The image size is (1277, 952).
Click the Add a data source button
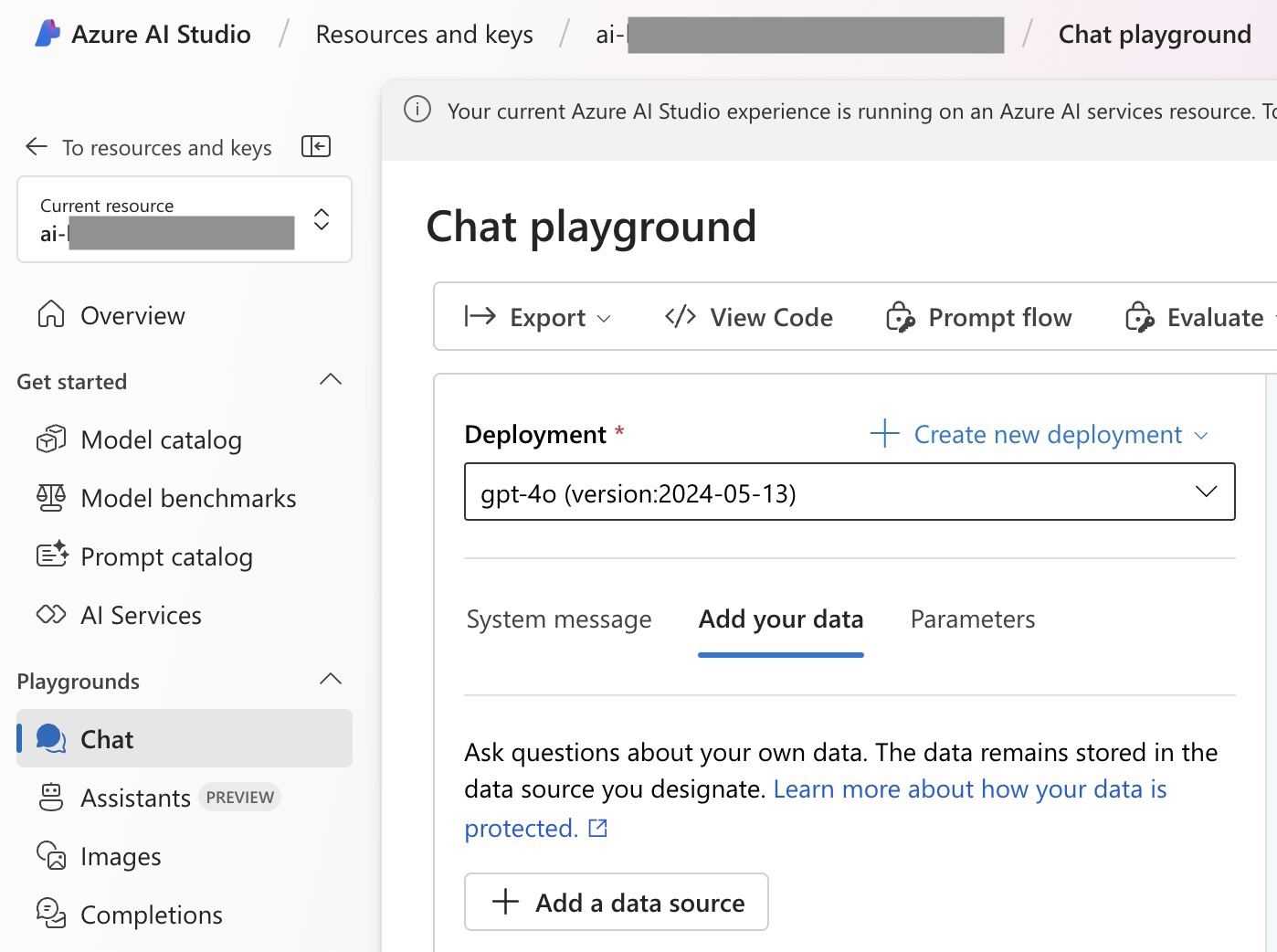pyautogui.click(x=617, y=903)
